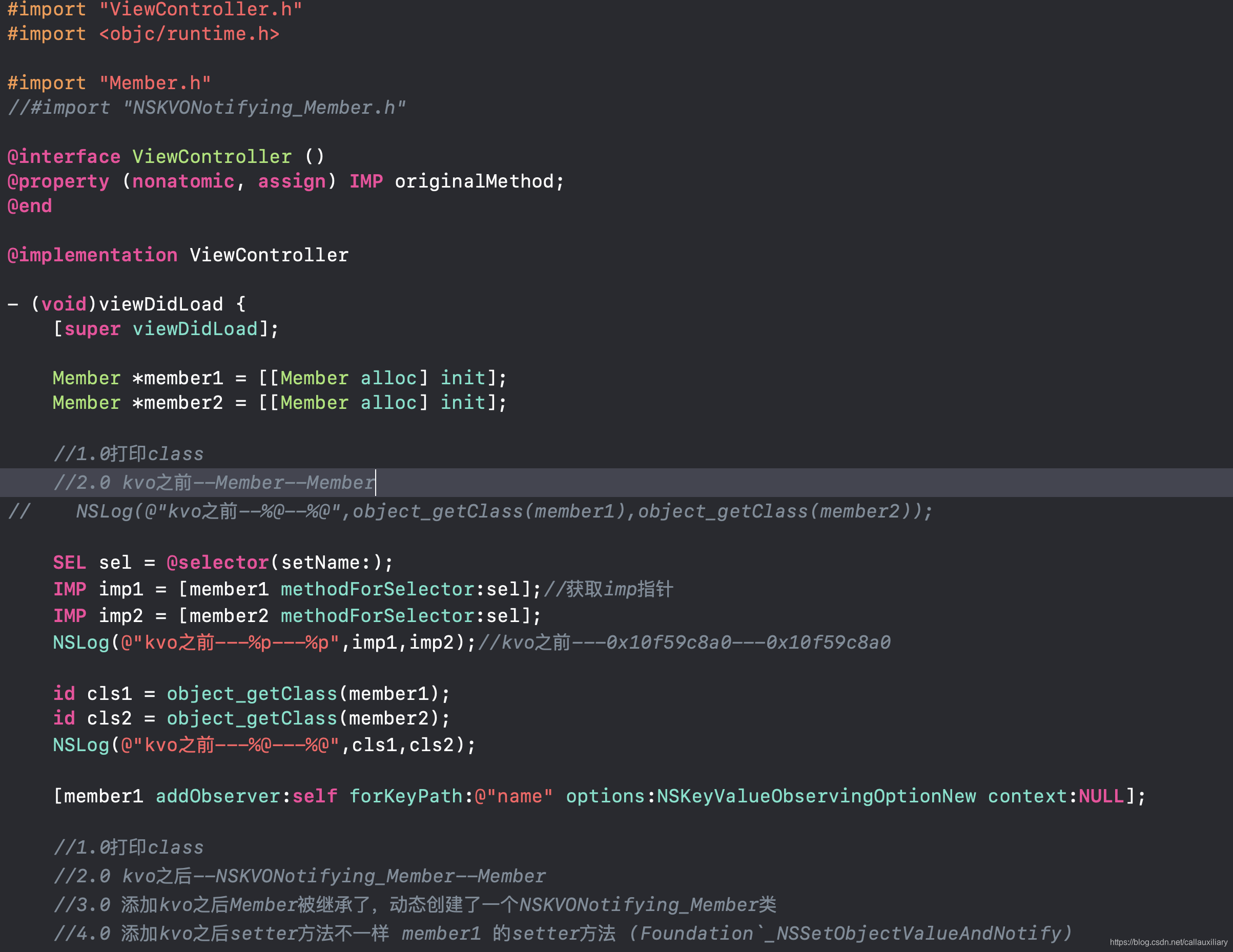
Task: Click the member1 variable declaration
Action: point(183,378)
